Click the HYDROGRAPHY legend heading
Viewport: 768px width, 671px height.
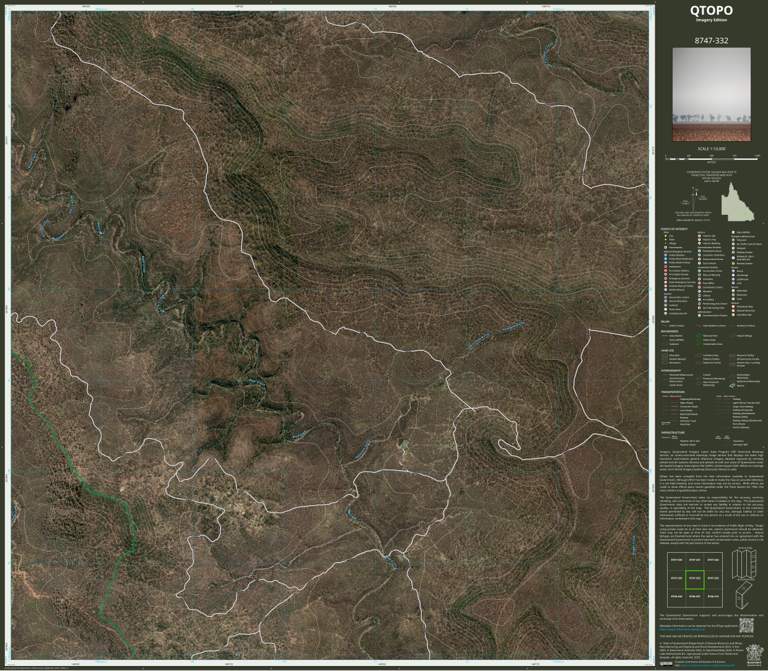(671, 370)
